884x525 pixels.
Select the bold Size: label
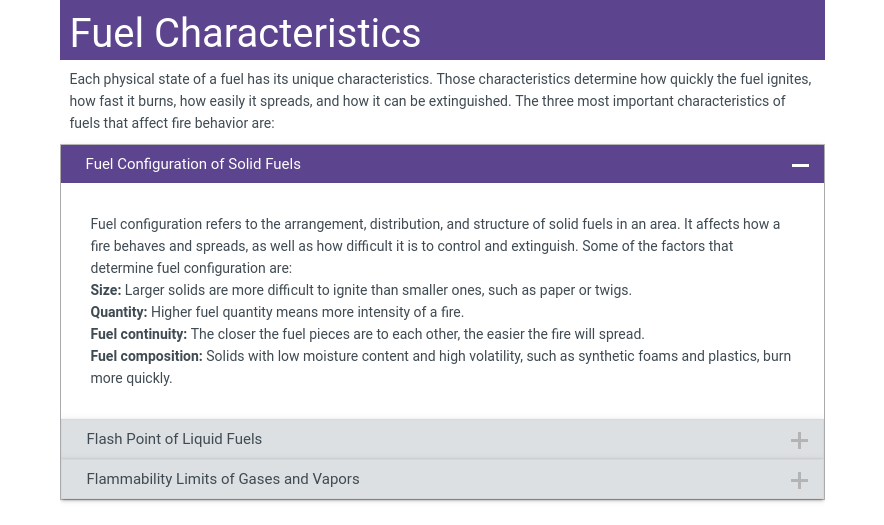click(x=106, y=290)
